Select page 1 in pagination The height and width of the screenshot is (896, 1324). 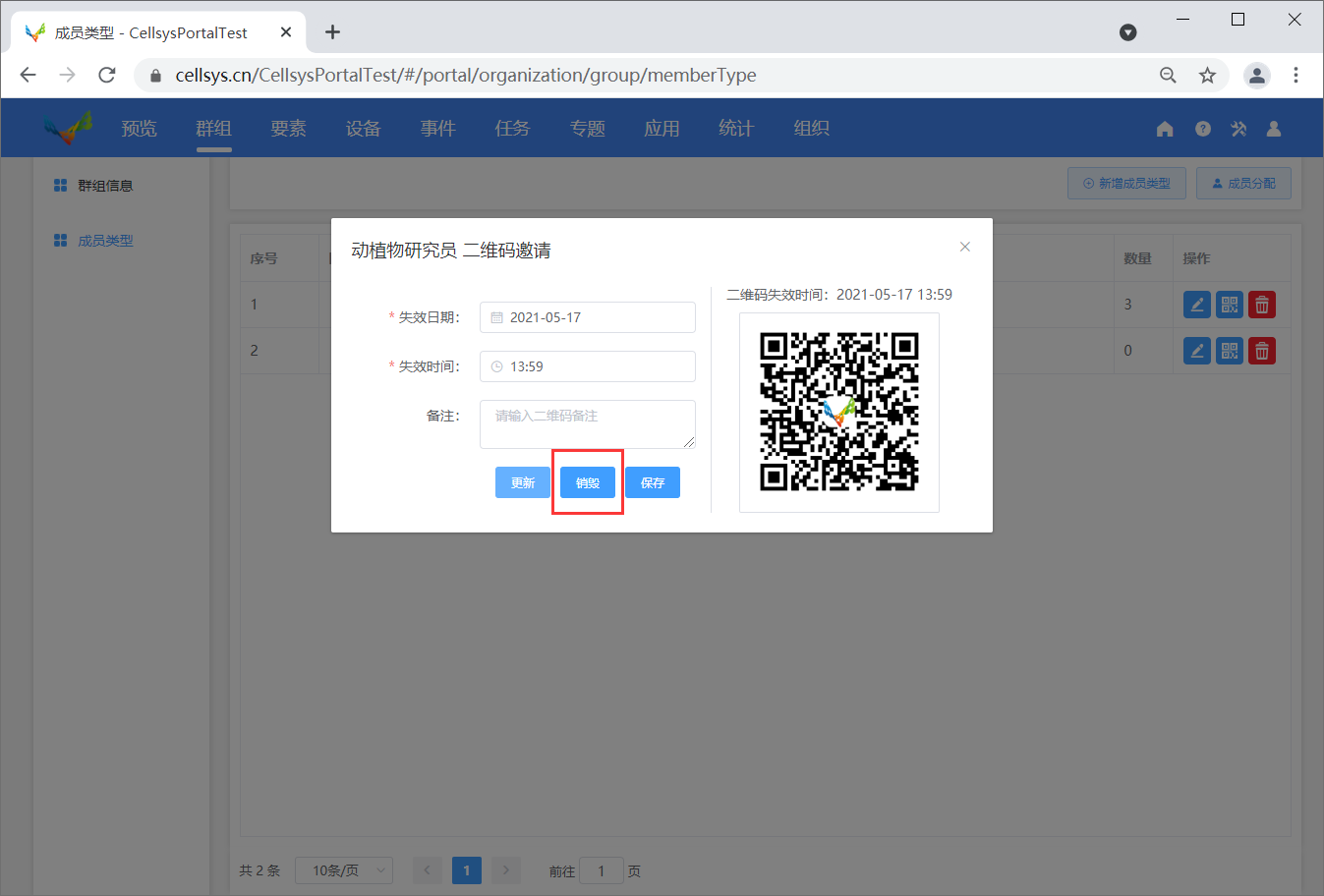click(x=467, y=870)
